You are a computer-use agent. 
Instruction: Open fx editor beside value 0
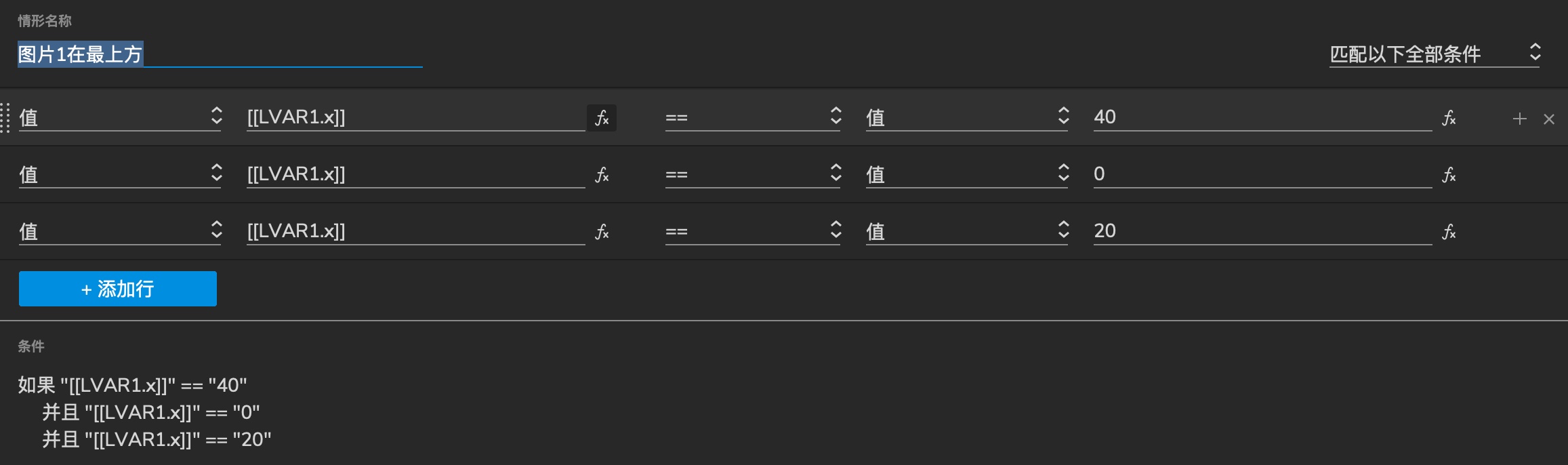coord(1449,175)
